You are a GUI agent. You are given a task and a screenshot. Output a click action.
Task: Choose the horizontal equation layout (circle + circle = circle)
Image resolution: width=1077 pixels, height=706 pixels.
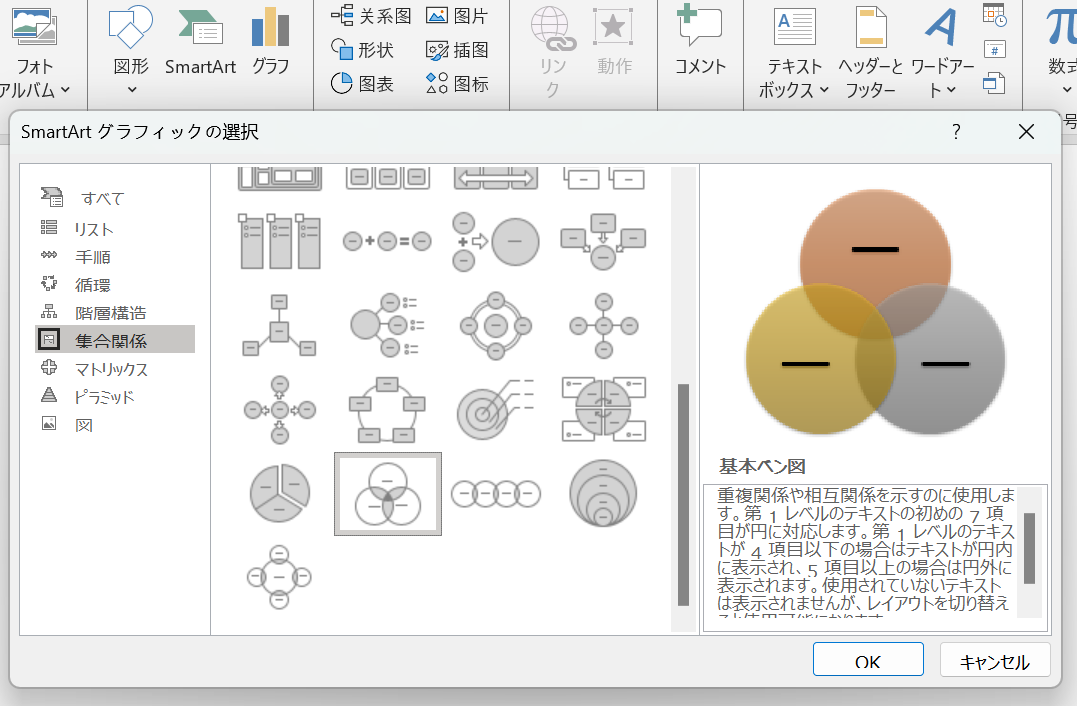pos(387,241)
